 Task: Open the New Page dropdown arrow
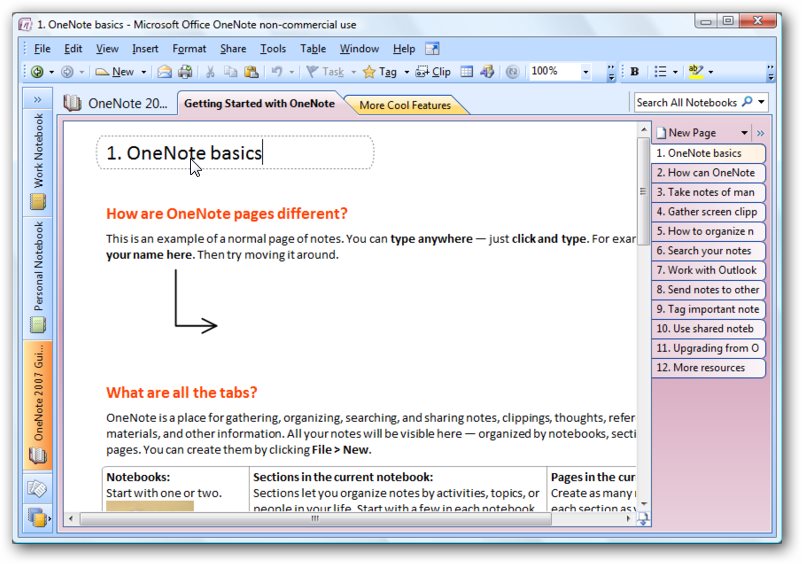[x=744, y=133]
